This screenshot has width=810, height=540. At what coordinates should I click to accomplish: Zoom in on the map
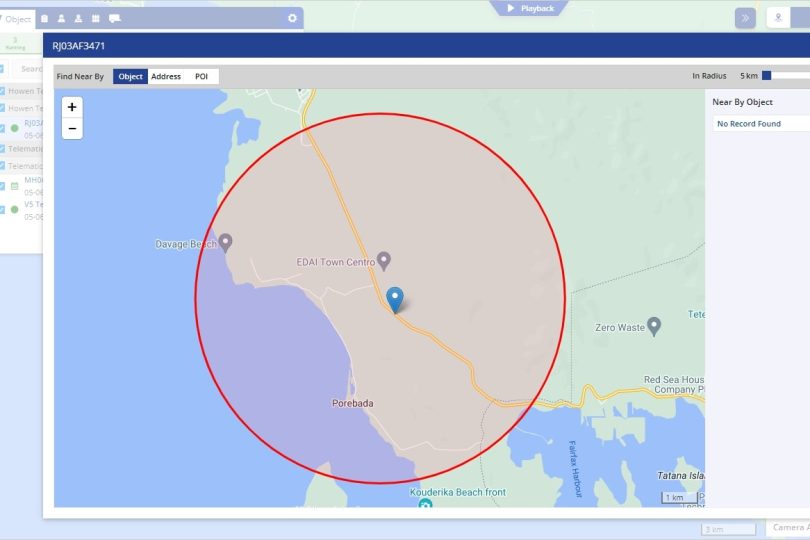pos(72,107)
